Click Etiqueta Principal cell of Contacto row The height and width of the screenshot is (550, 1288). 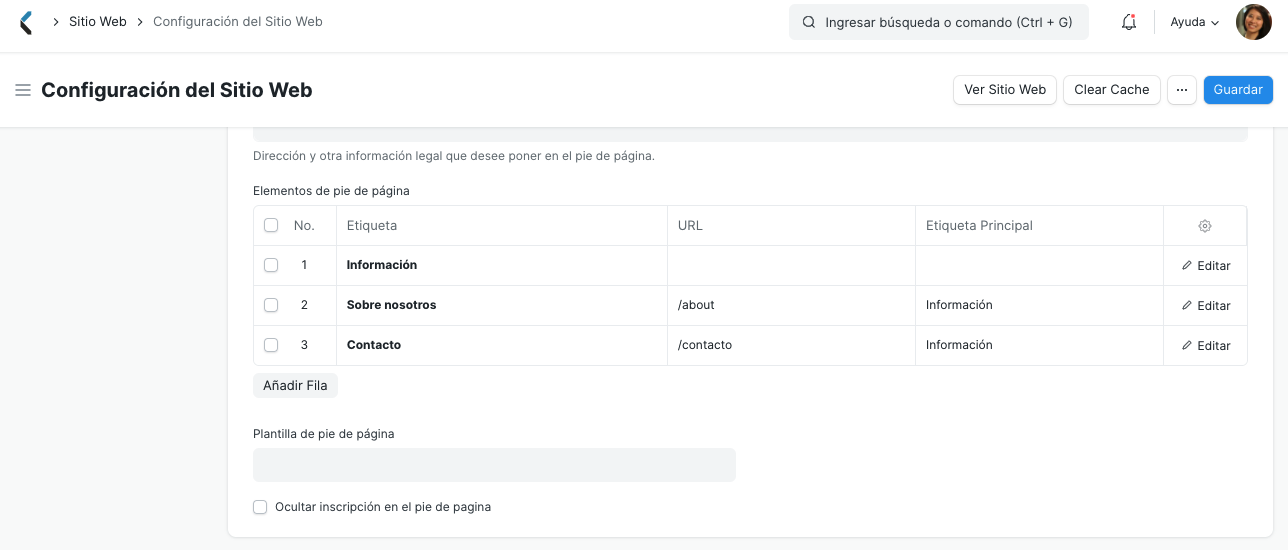coord(1039,345)
